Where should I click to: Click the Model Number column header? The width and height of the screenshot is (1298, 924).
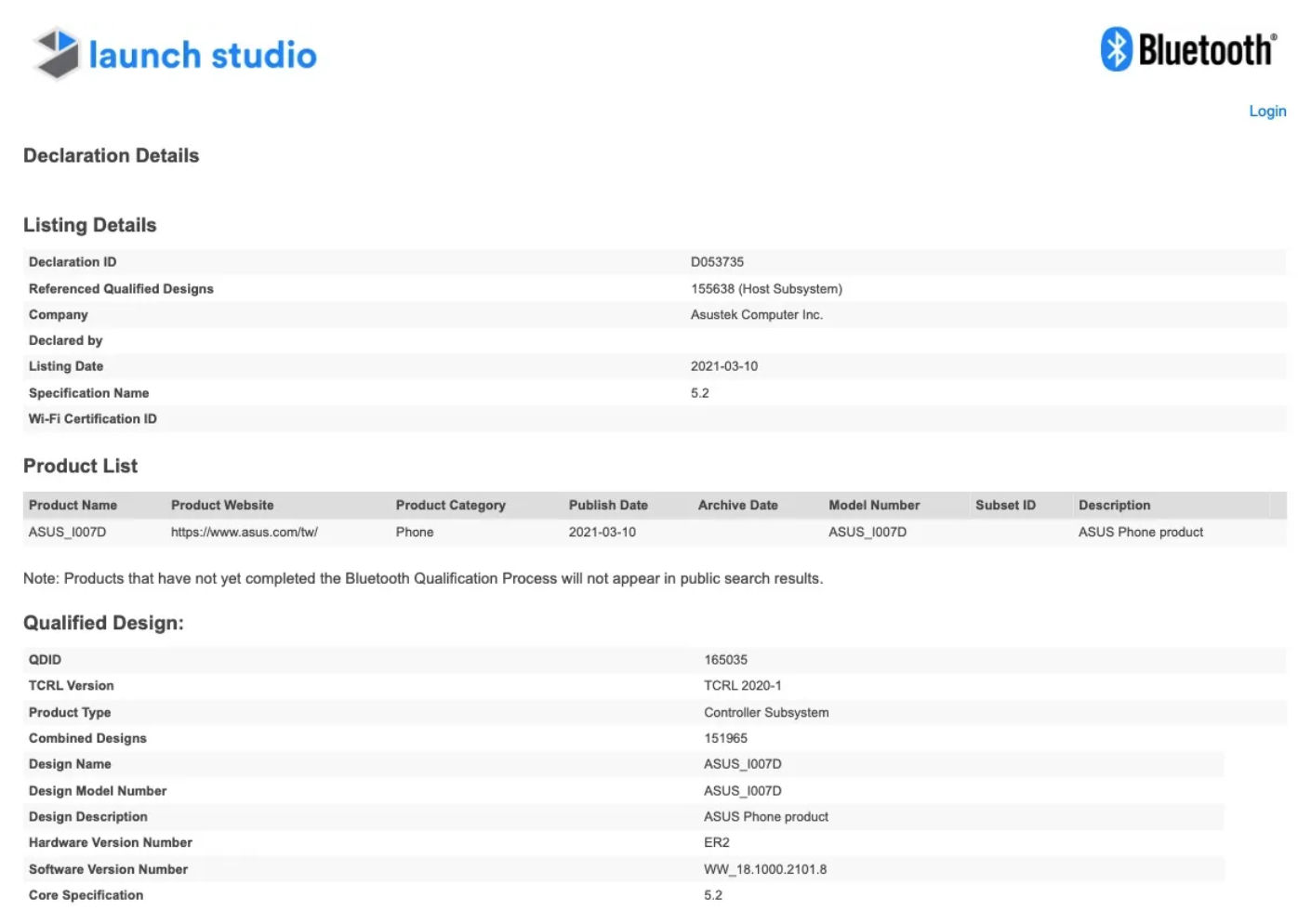click(x=874, y=505)
